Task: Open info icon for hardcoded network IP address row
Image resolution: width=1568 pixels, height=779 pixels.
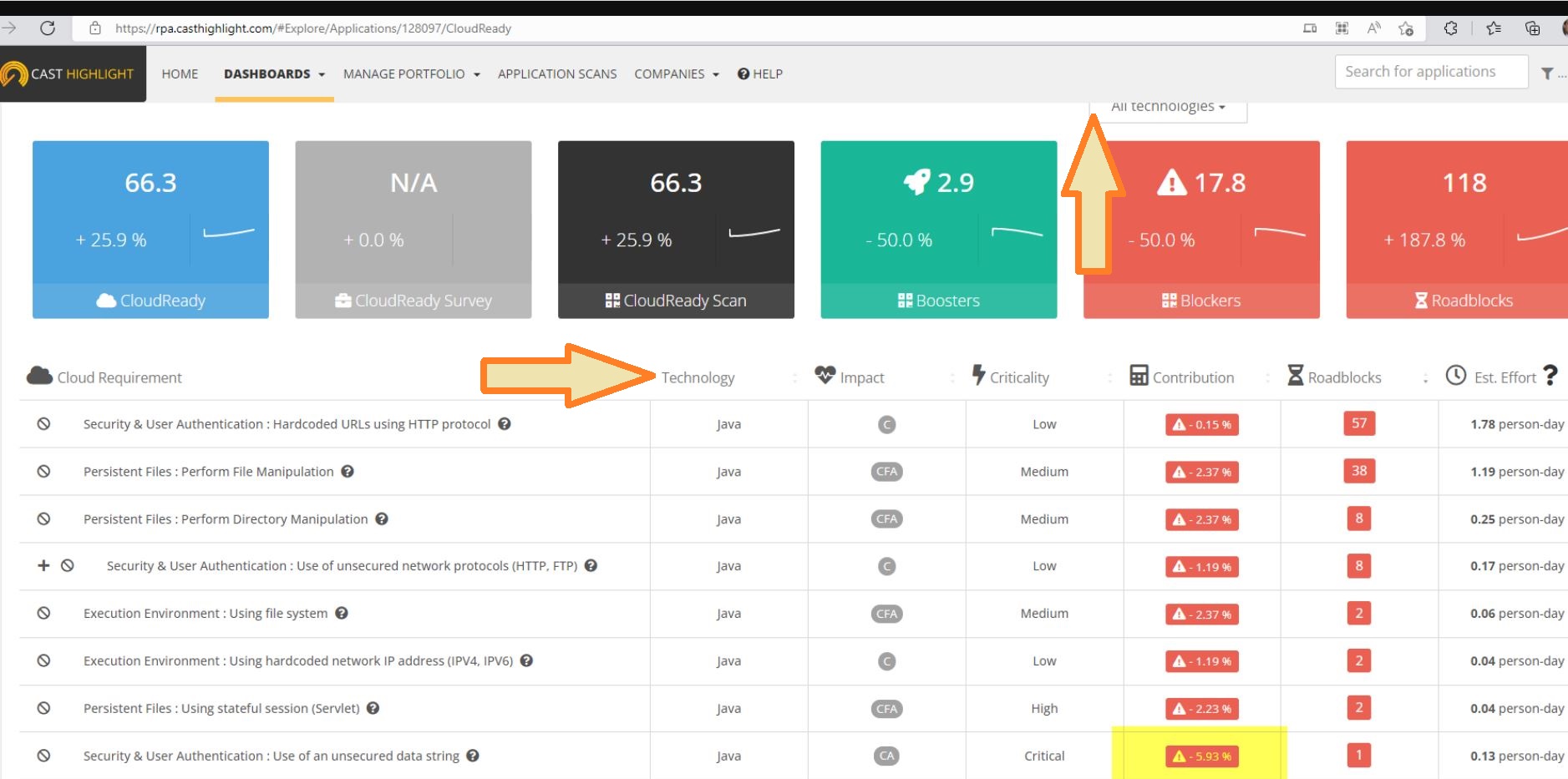Action: click(x=527, y=660)
